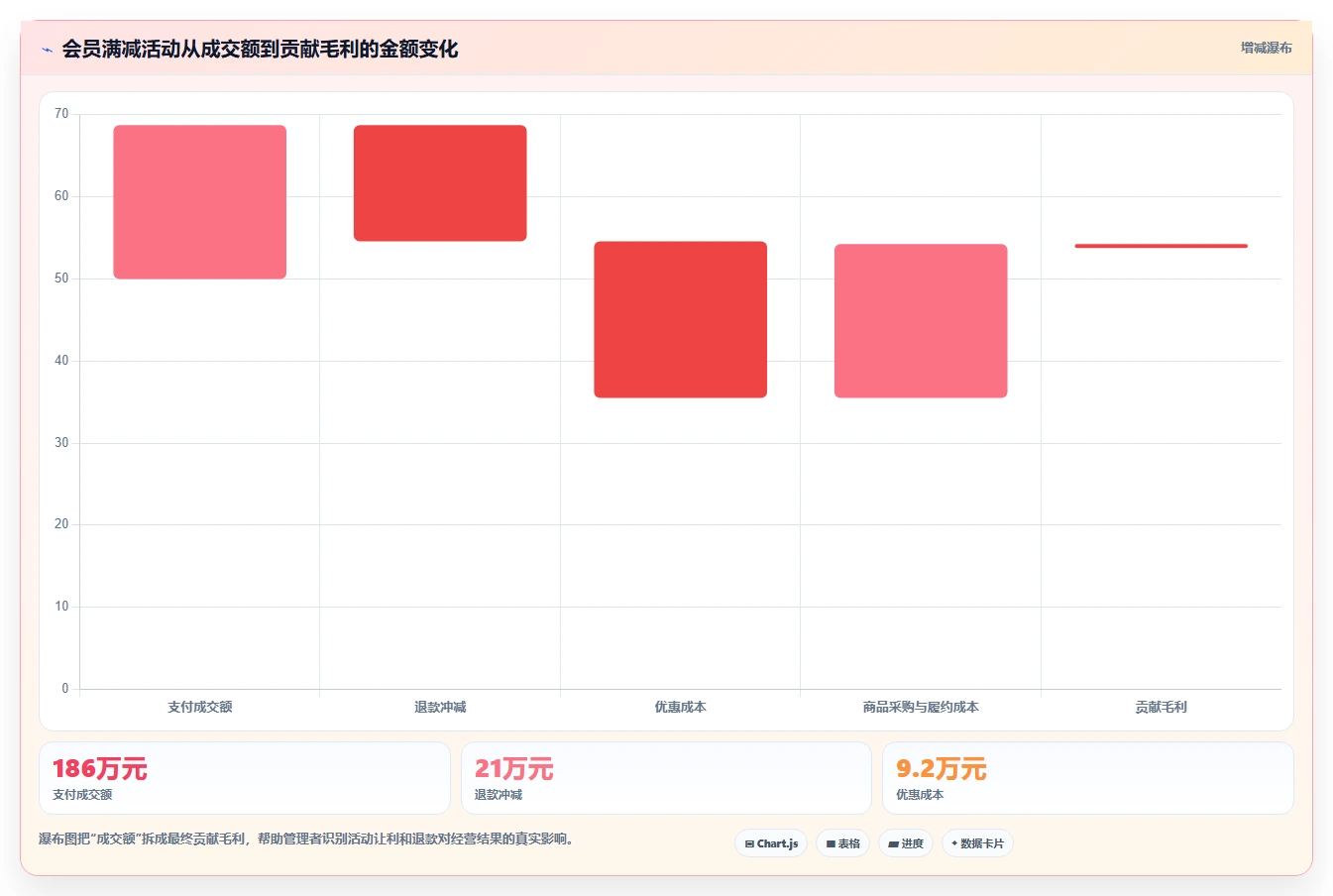Viewport: 1333px width, 896px height.
Task: Open the 186万元 支付成交额 data card
Action: tap(245, 778)
